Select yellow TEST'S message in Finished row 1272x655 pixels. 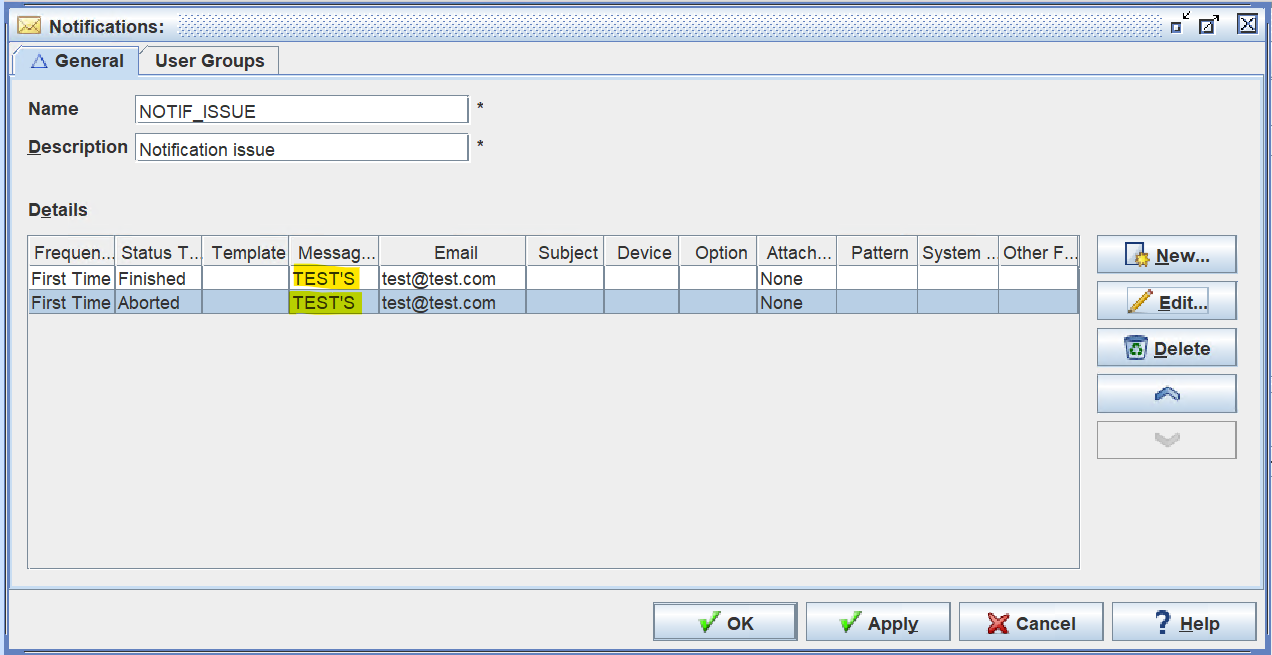click(x=334, y=279)
